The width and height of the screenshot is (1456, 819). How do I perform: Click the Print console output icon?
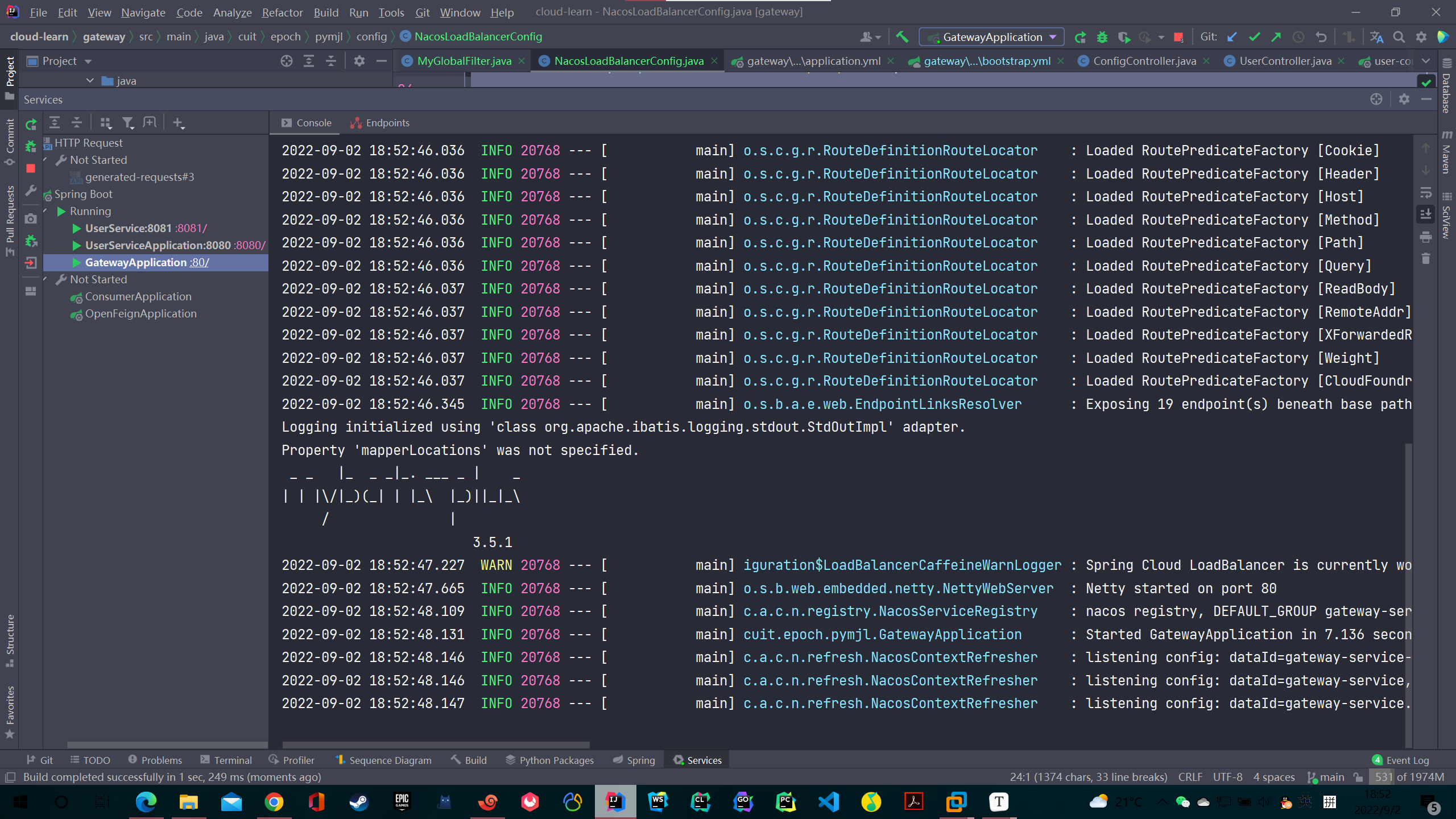(x=1426, y=237)
